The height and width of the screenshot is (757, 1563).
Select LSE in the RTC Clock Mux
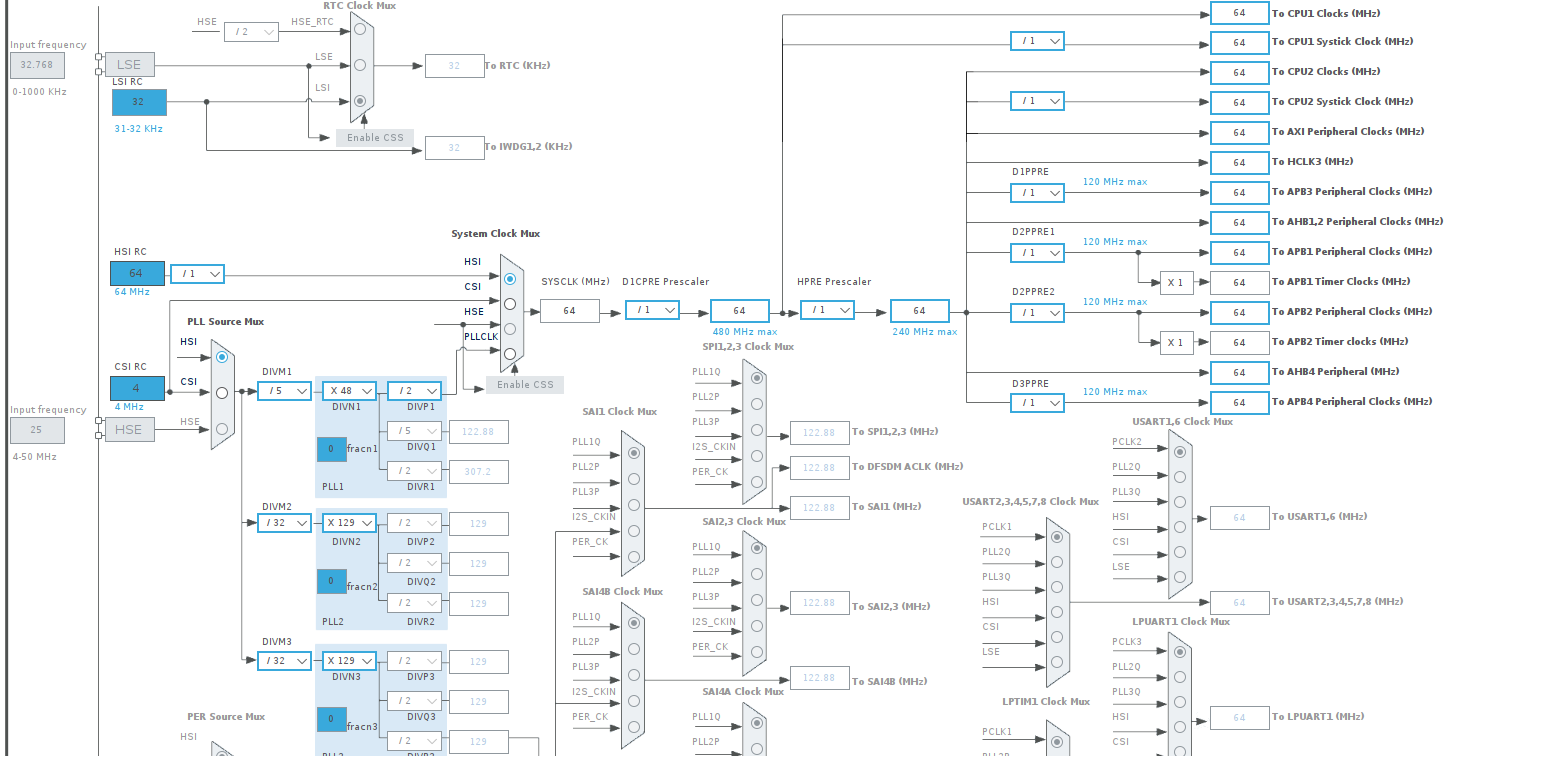click(x=360, y=63)
